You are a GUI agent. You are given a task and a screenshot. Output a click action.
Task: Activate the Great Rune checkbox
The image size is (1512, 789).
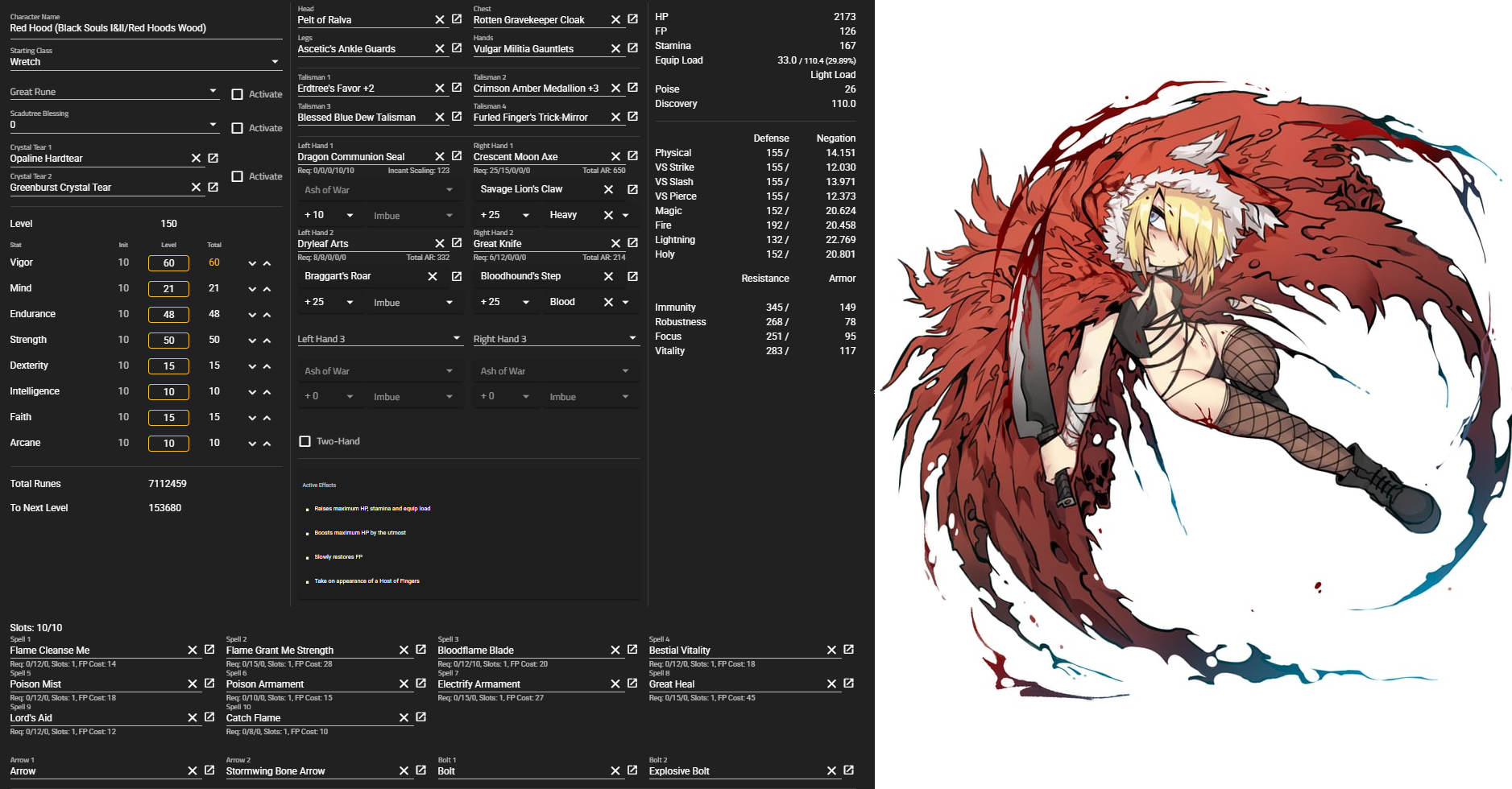(x=237, y=94)
